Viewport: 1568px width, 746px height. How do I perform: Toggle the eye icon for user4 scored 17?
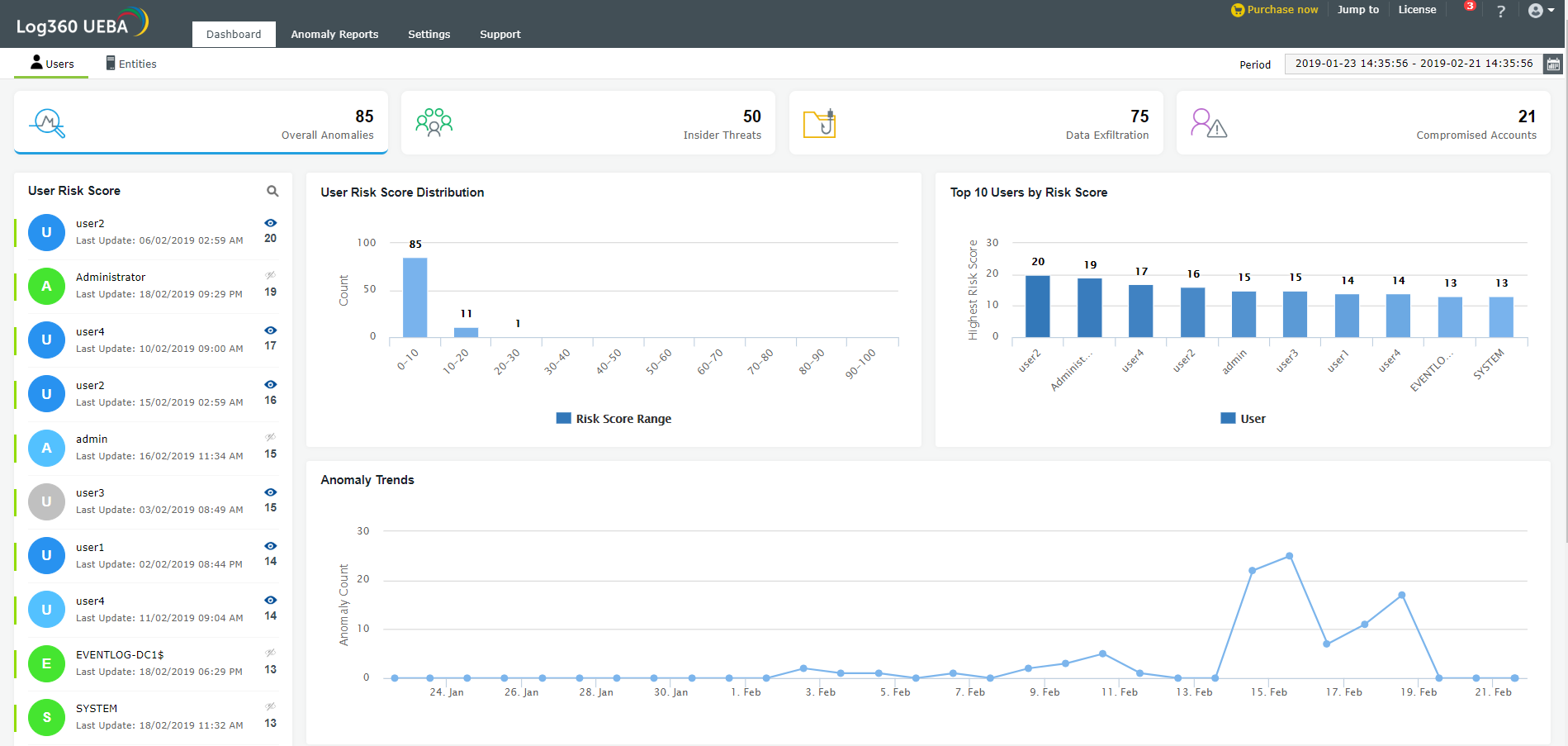coord(270,330)
